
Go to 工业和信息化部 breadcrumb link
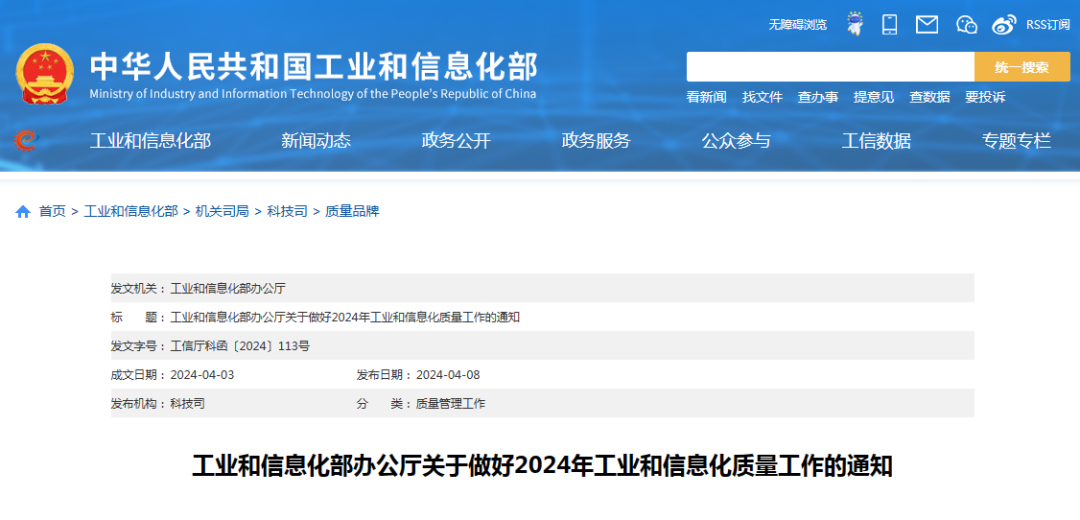131,211
